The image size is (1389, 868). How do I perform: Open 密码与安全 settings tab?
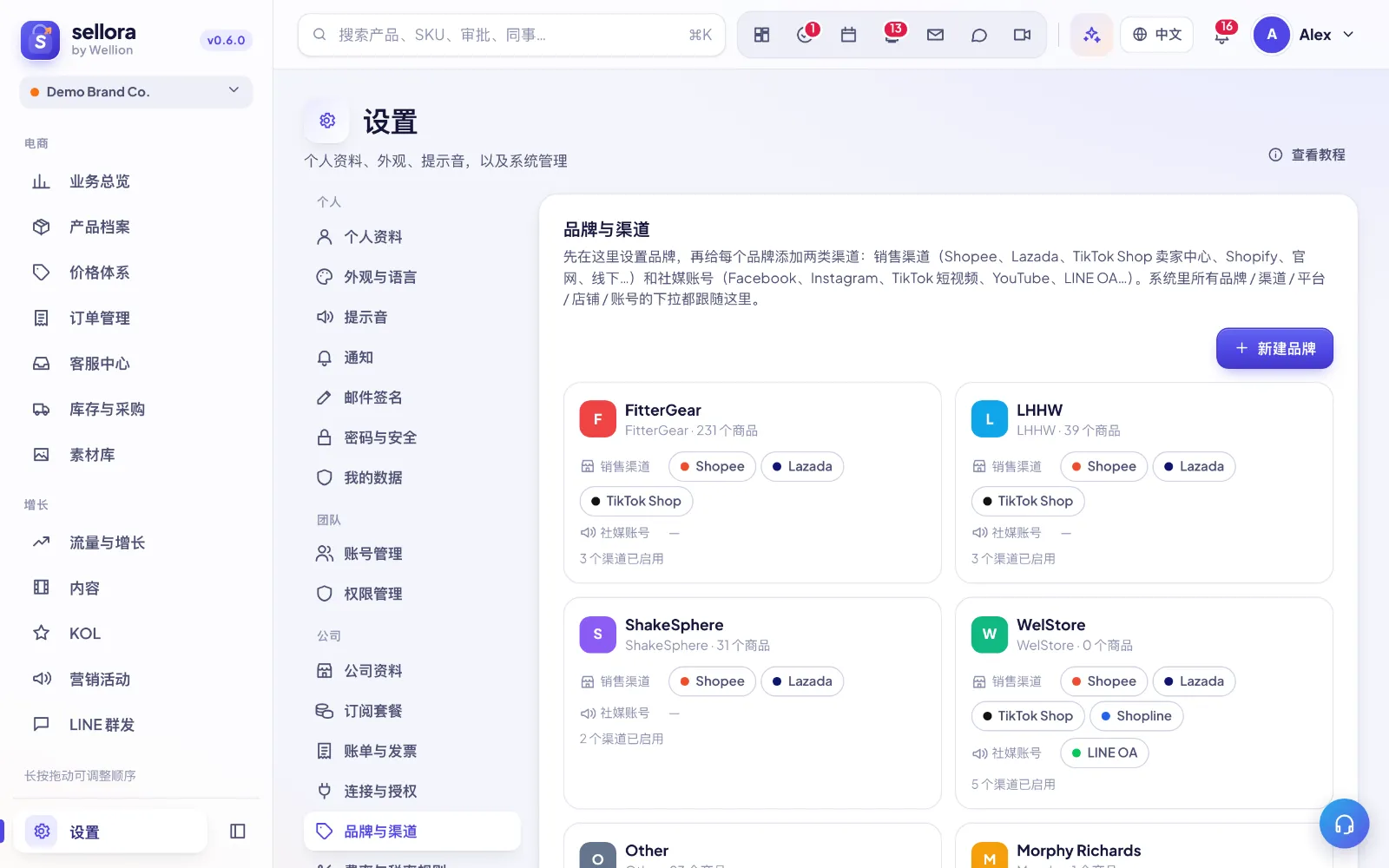(412, 437)
